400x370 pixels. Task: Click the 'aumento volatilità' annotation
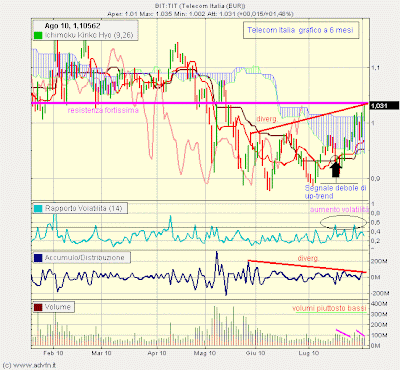point(339,210)
